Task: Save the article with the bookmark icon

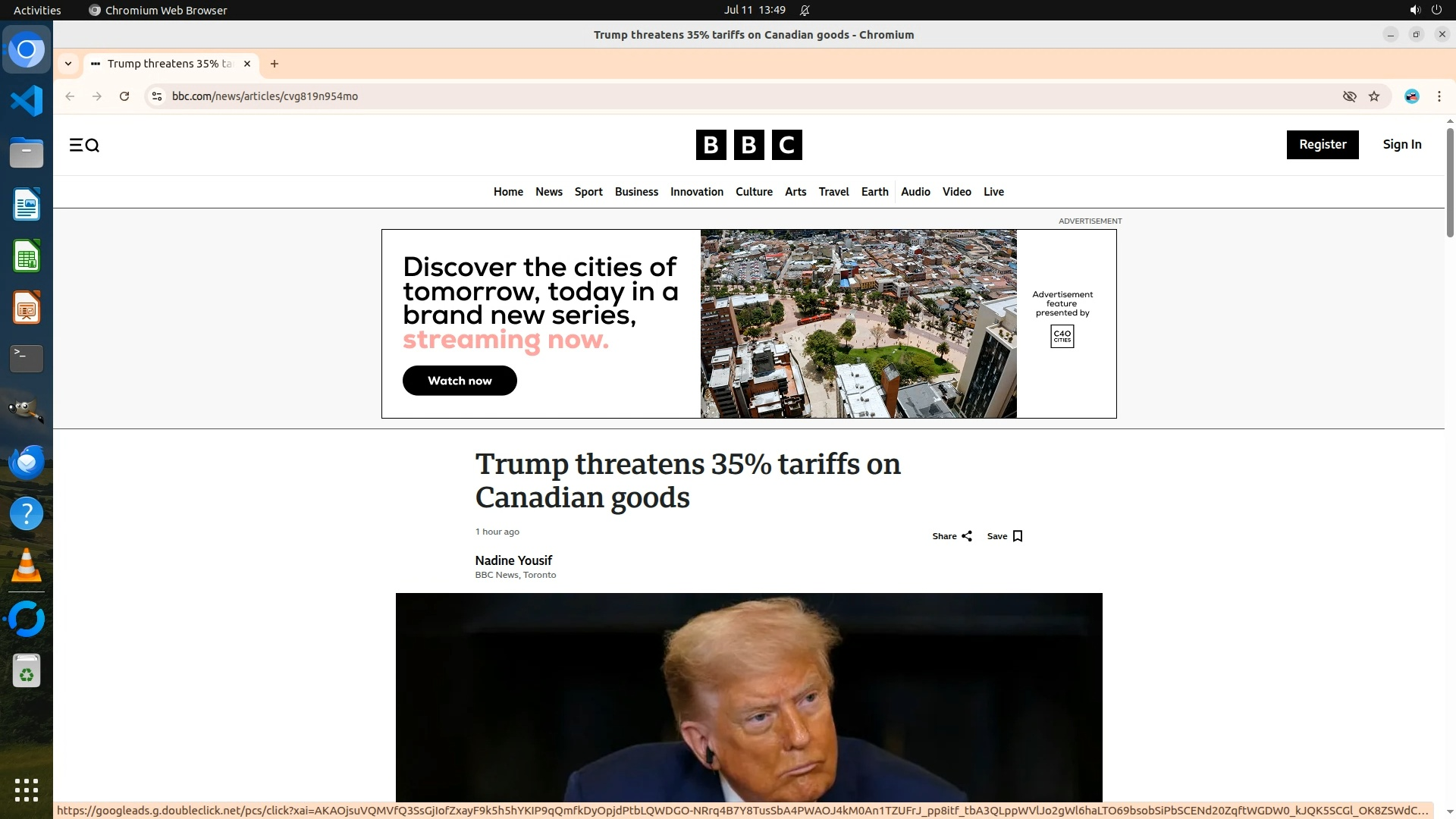Action: point(1017,536)
